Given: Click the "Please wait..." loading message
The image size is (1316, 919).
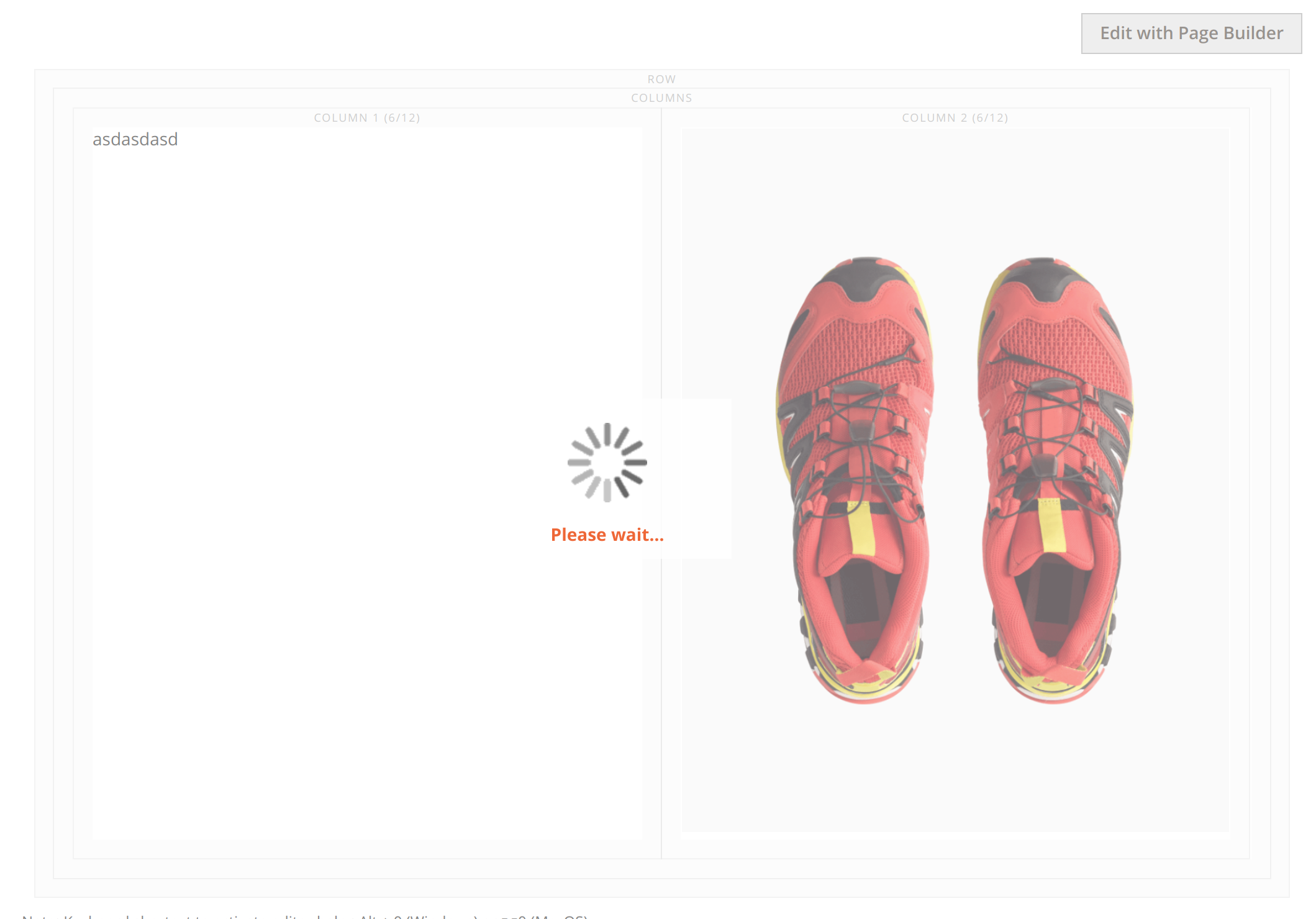Looking at the screenshot, I should (x=607, y=534).
